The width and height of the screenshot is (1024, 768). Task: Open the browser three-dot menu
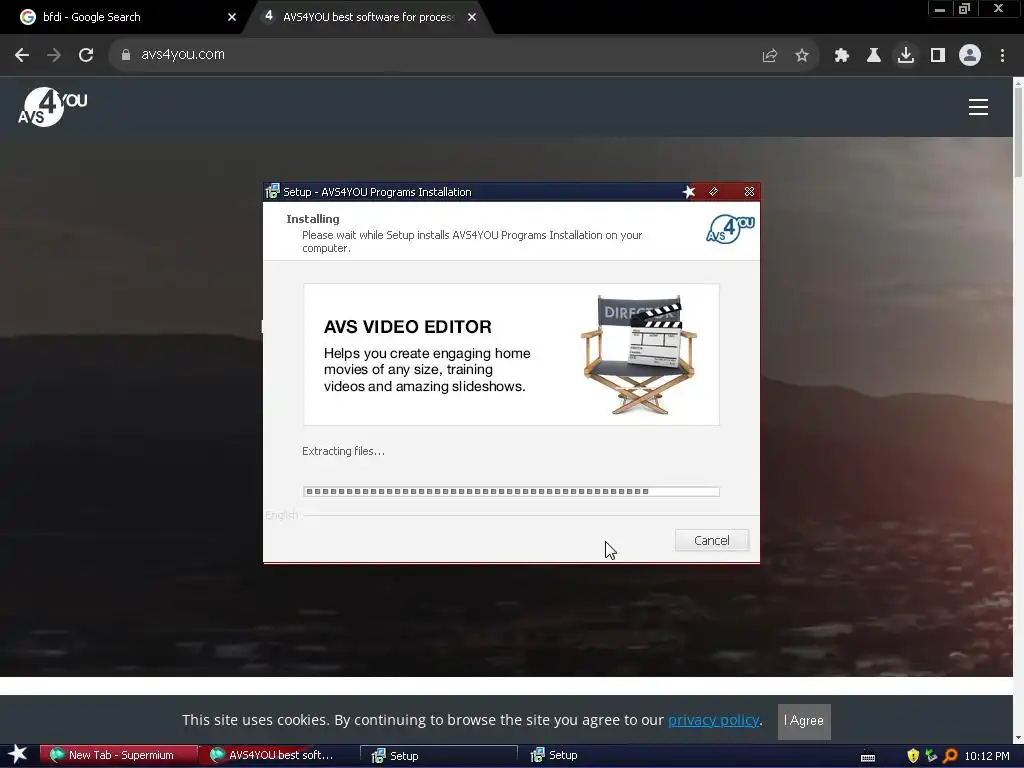click(x=1002, y=56)
